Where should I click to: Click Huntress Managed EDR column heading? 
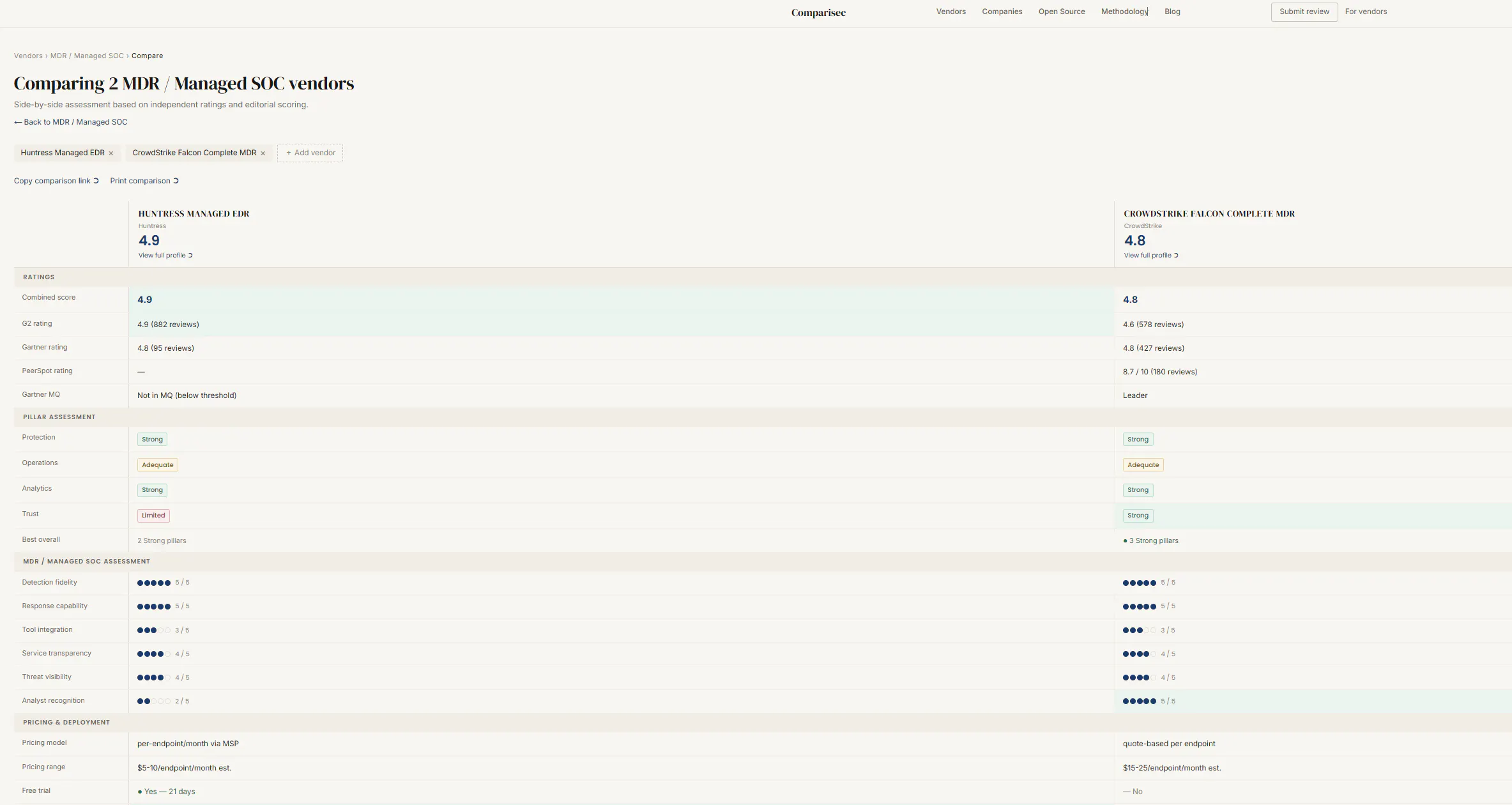[x=194, y=214]
